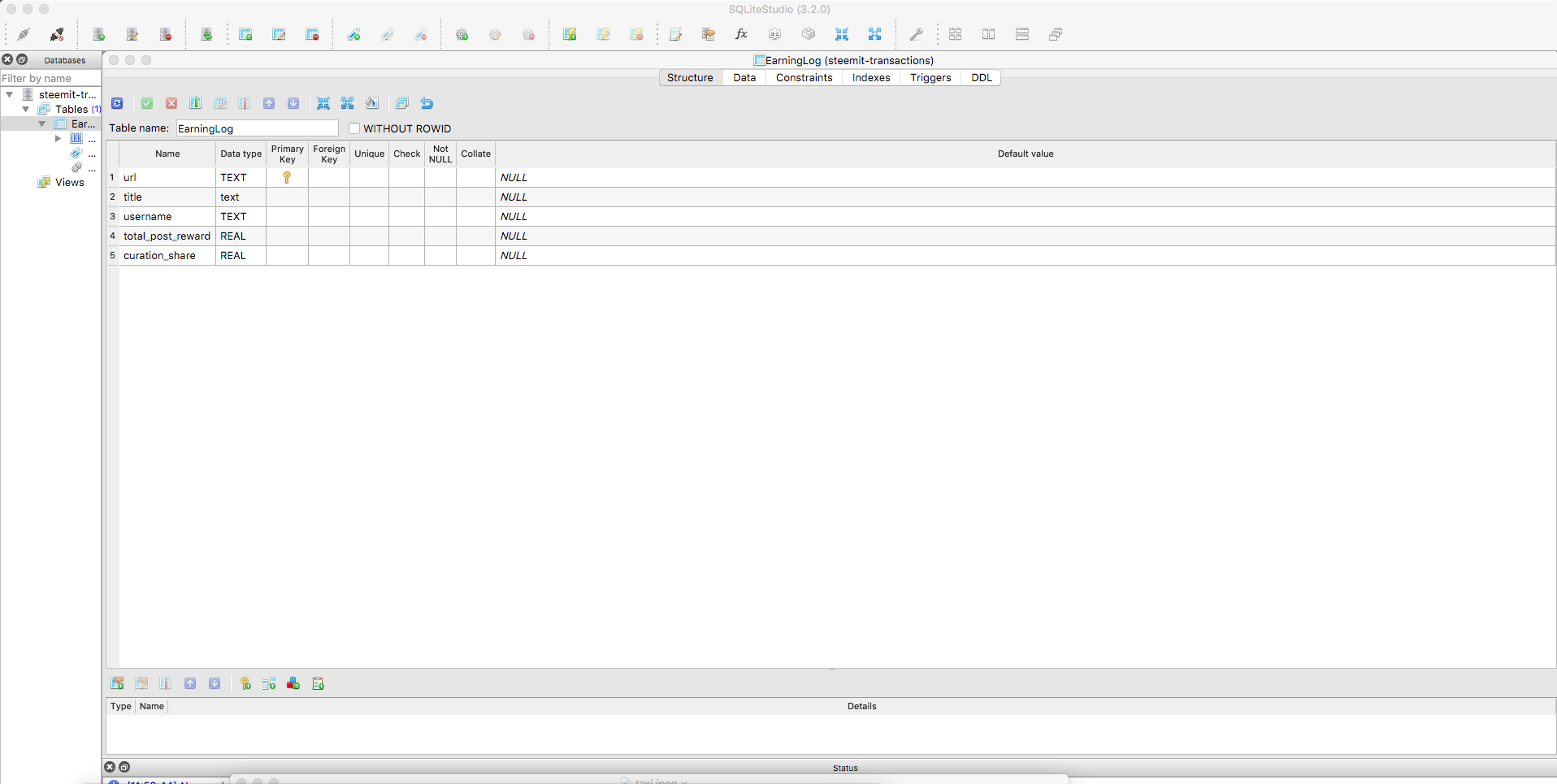Focus Filter by name field
This screenshot has width=1557, height=784.
pyautogui.click(x=50, y=78)
